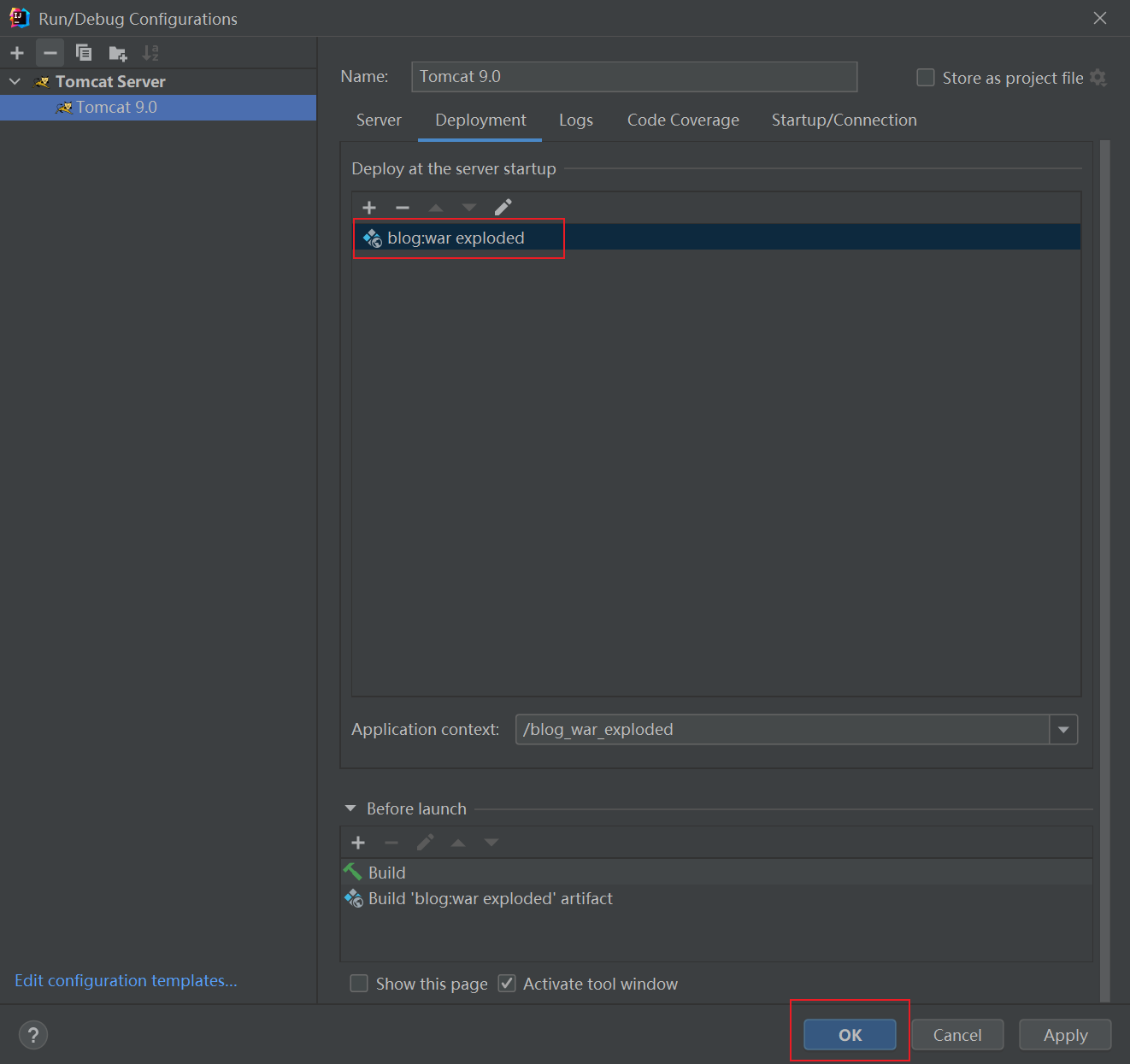Screen dimensions: 1130x1064
Task: Create a new configuration folder
Action: (x=118, y=54)
